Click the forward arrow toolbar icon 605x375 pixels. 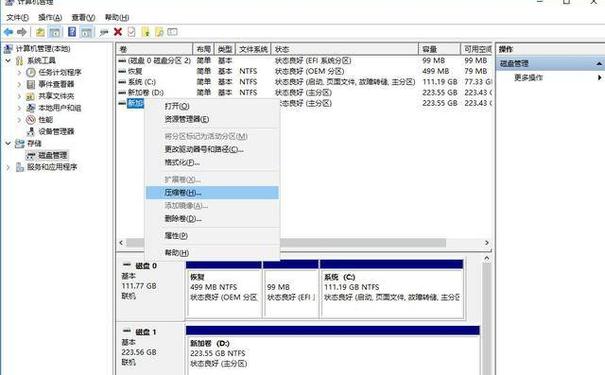(x=22, y=32)
